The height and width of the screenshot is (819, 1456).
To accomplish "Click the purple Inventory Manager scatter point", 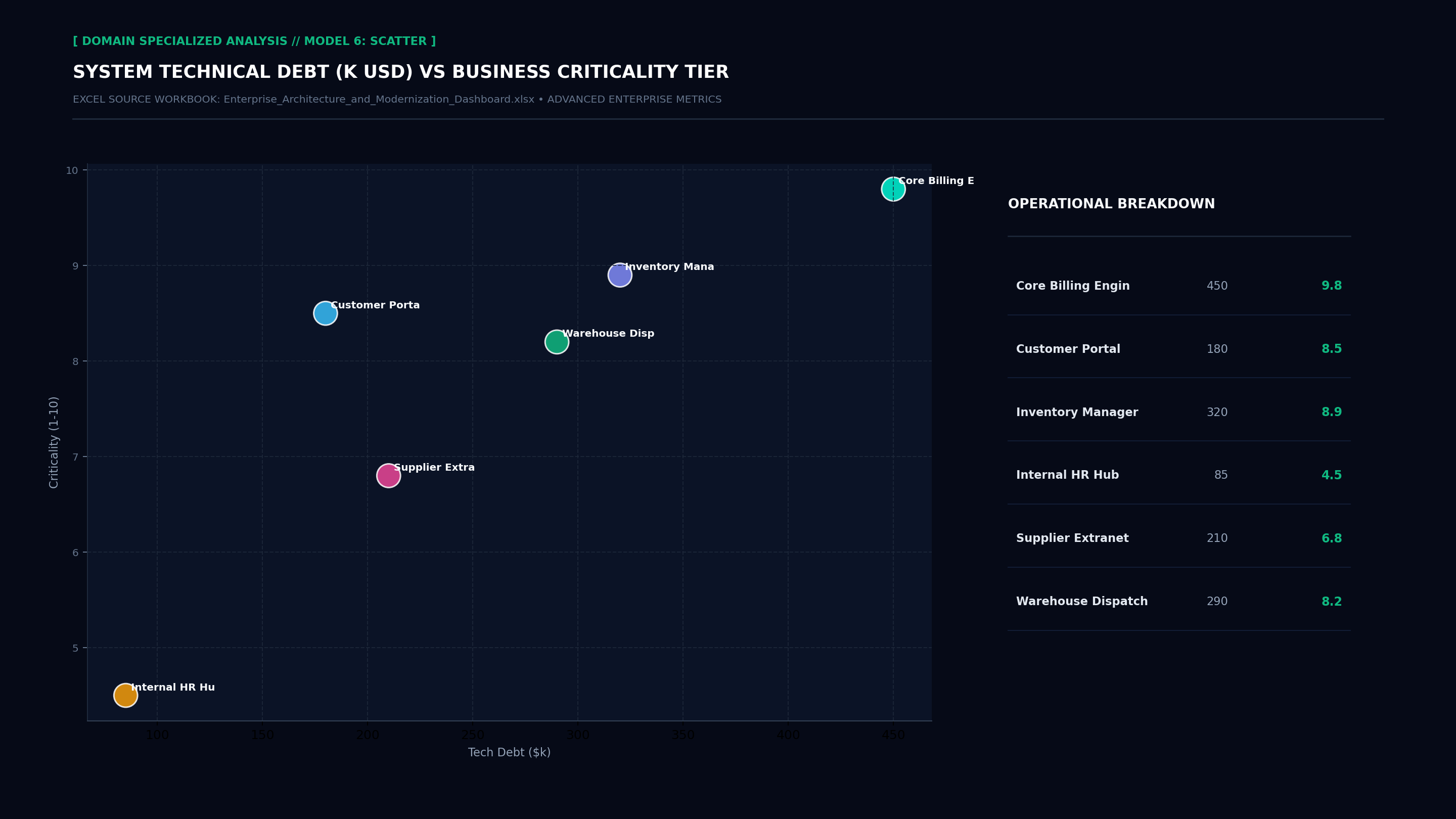I will point(619,275).
